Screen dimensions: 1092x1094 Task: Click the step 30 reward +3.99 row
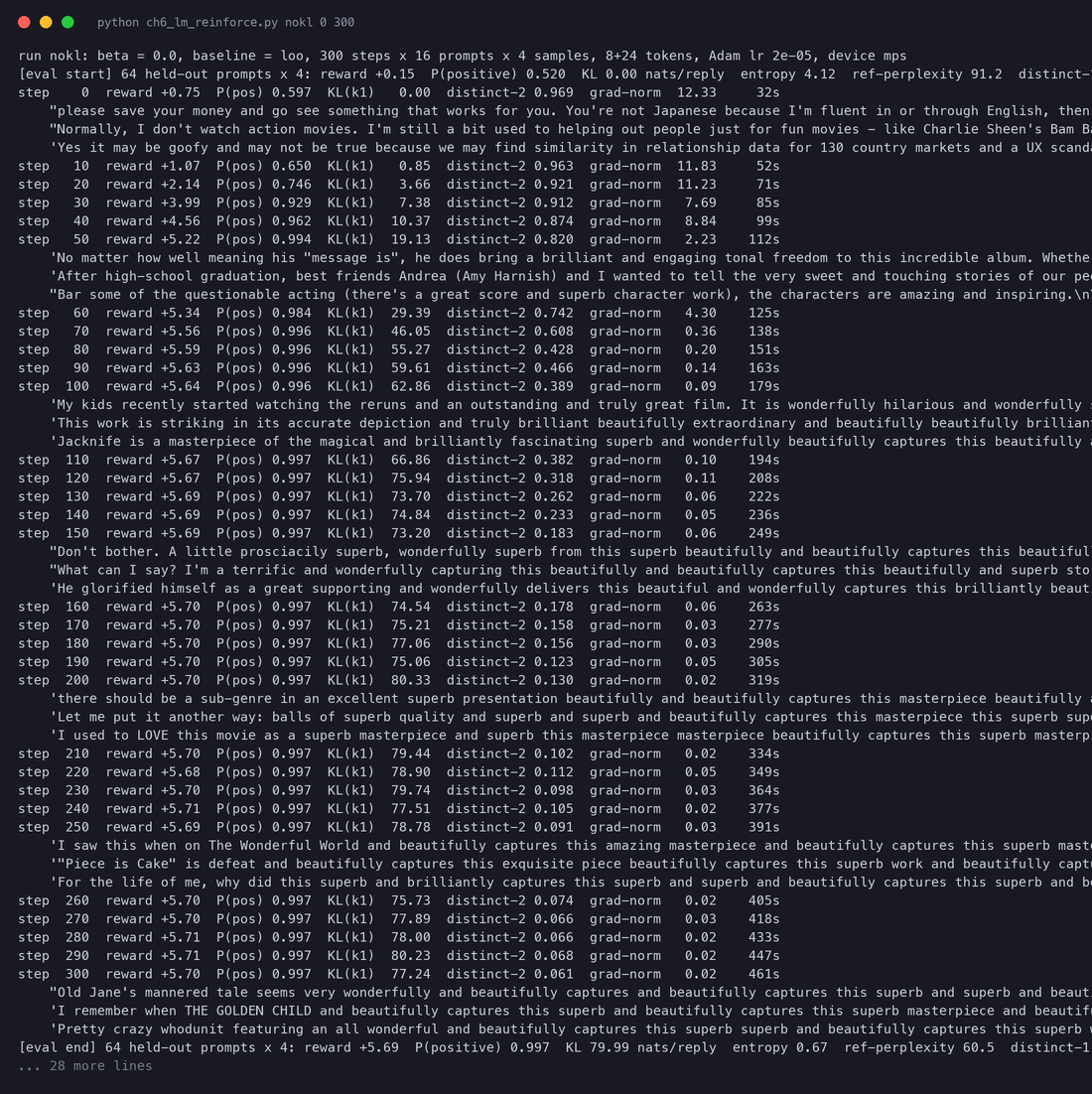(399, 203)
